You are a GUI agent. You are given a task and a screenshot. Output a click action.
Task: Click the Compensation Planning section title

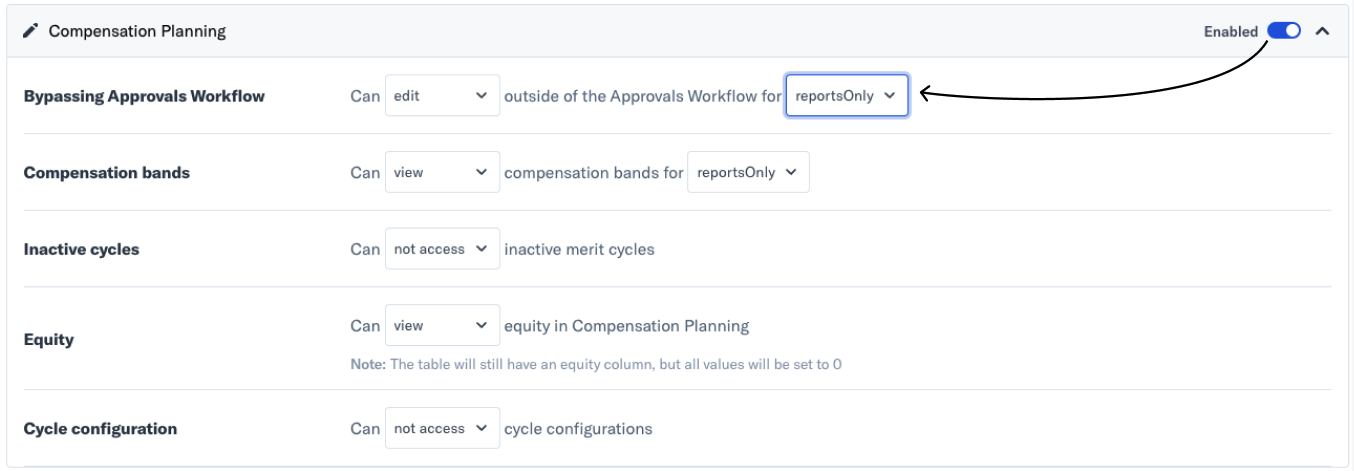(x=137, y=31)
